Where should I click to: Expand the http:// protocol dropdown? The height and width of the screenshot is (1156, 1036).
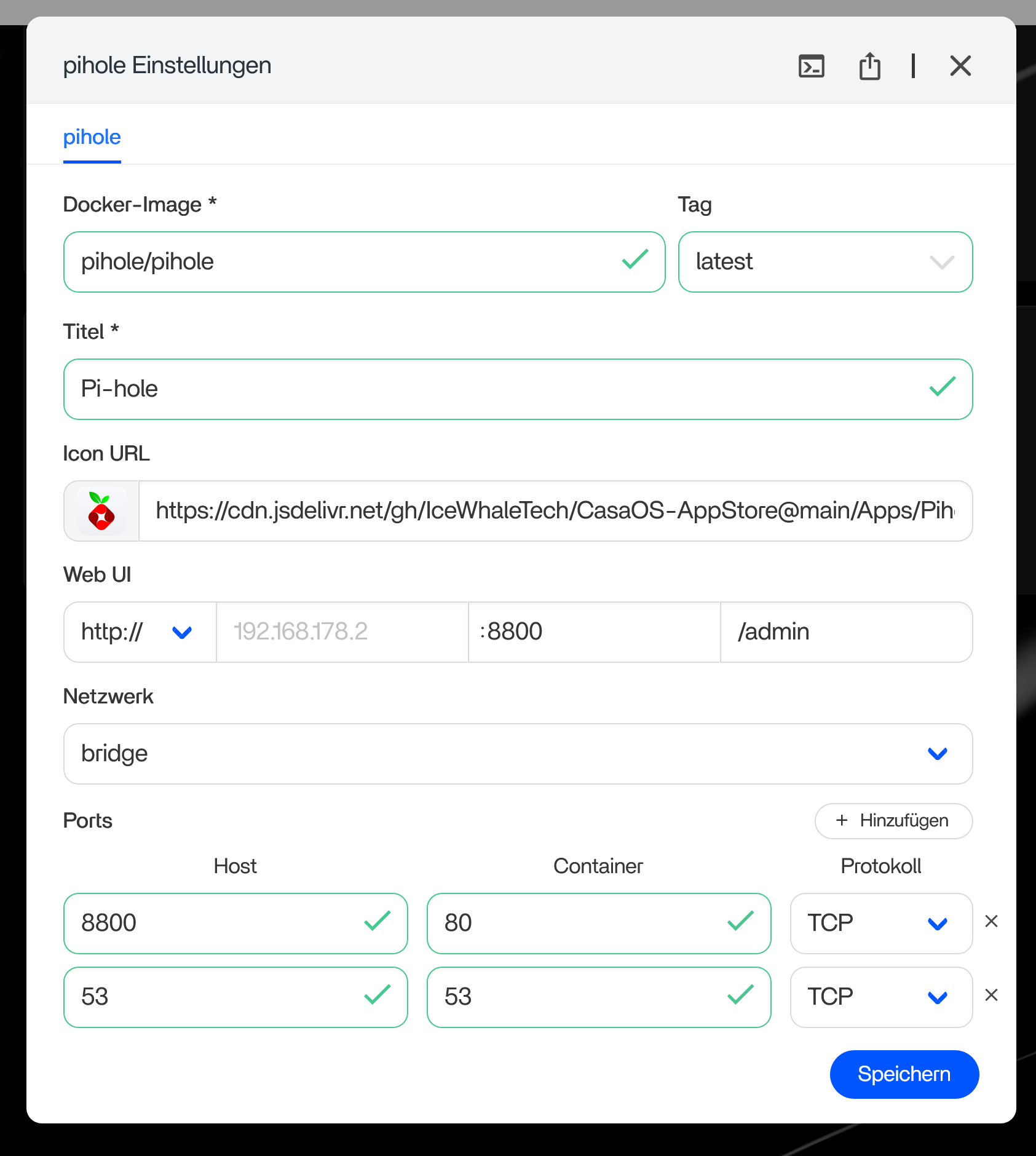[x=140, y=632]
